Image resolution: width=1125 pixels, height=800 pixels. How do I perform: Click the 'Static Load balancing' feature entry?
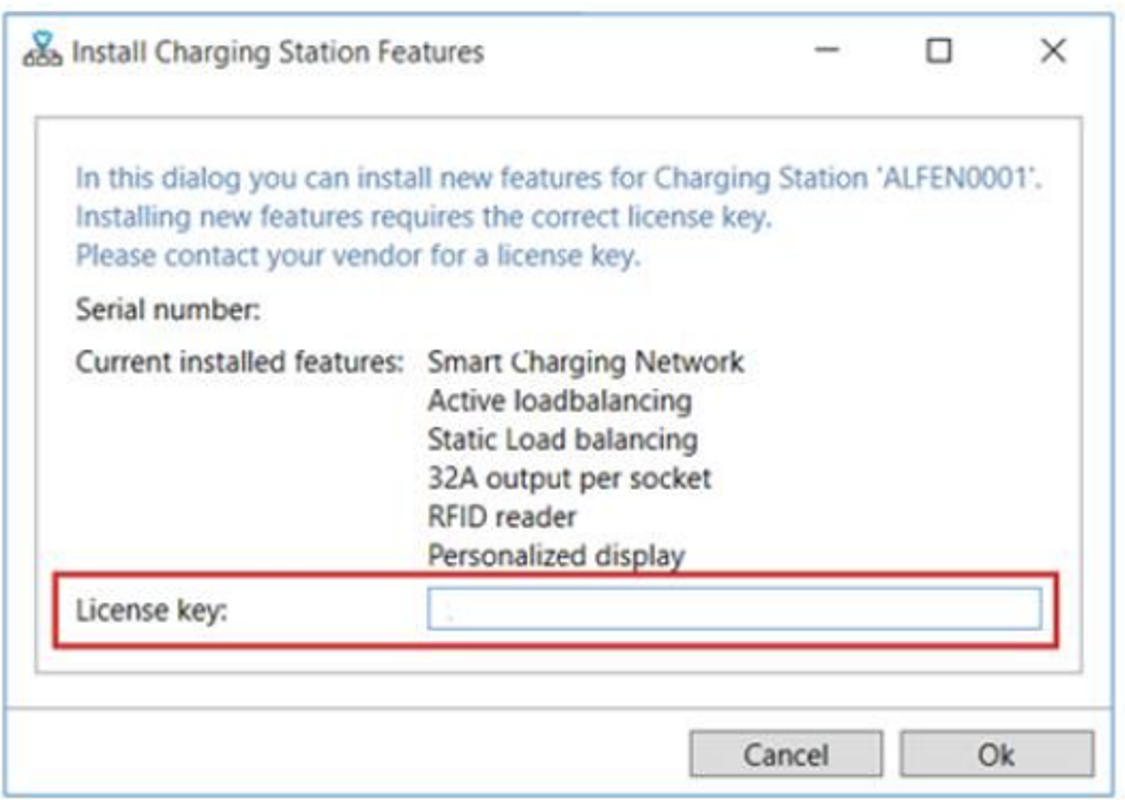562,439
